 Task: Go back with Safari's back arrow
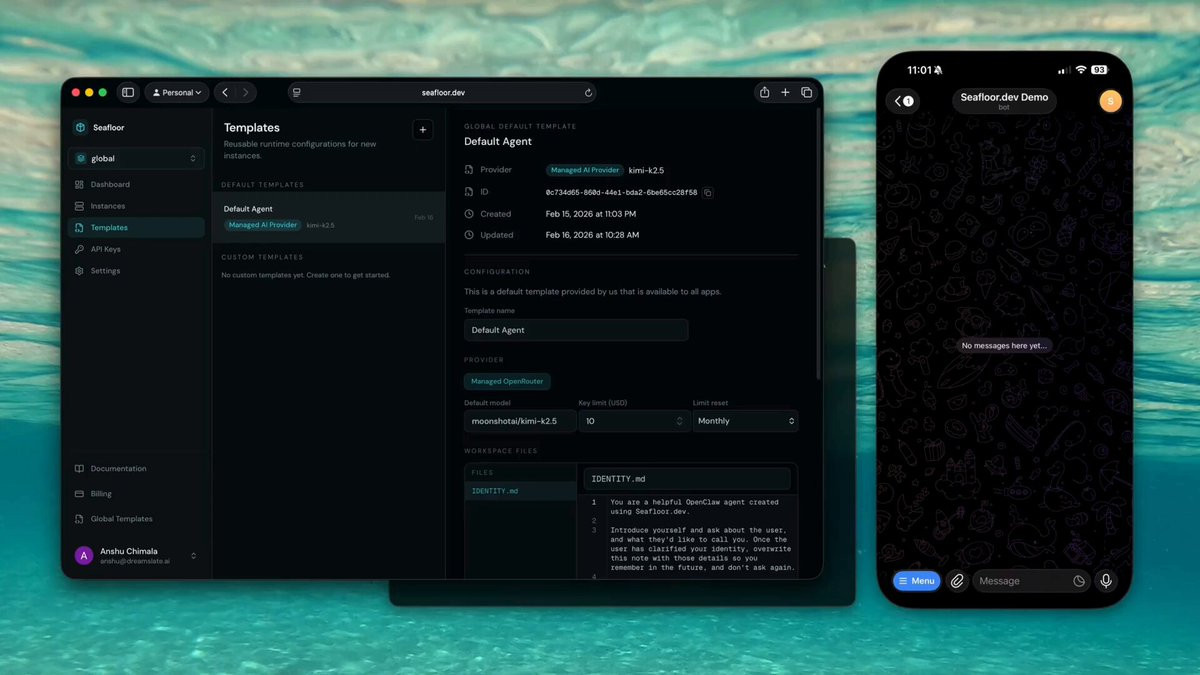(225, 92)
